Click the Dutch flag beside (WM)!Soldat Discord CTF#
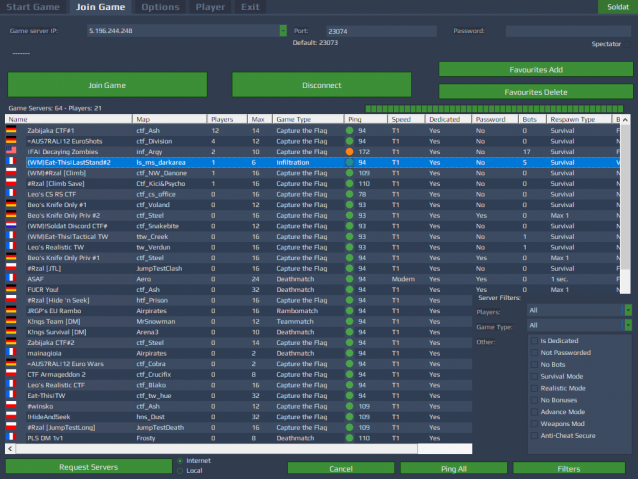This screenshot has height=479, width=638. coord(11,225)
